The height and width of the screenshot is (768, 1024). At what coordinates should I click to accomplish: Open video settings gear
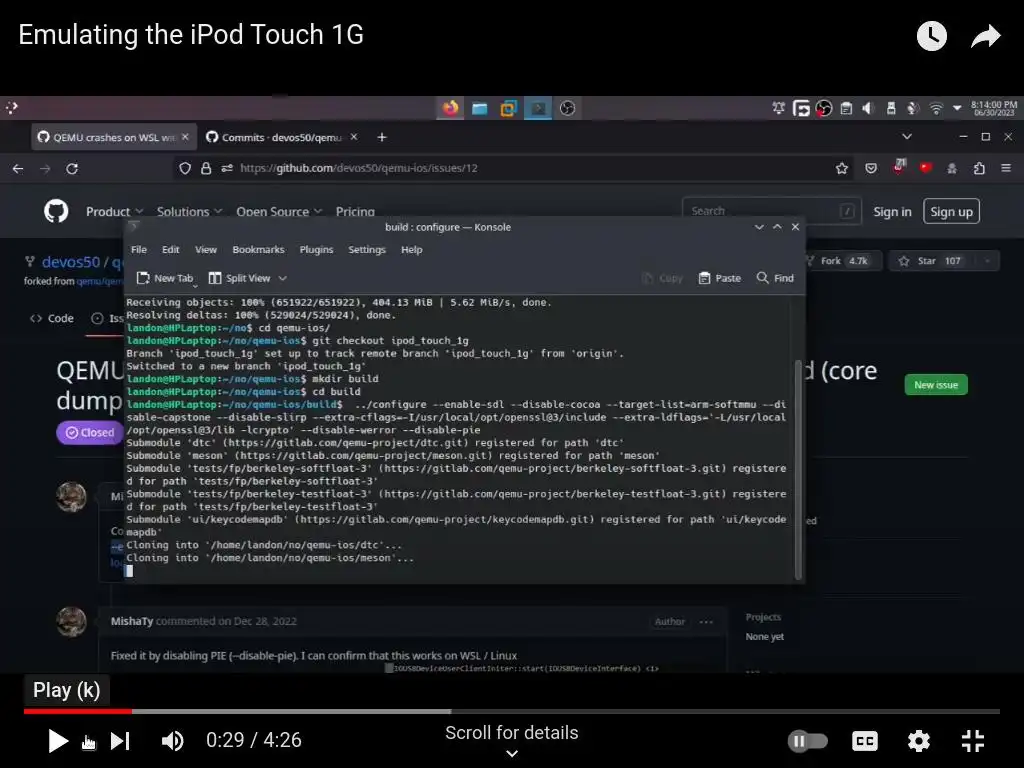click(919, 741)
